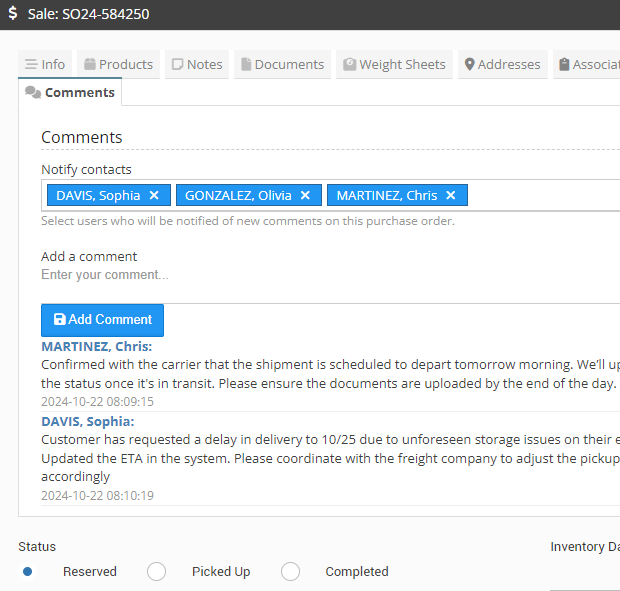Click the timestamp 2024-10-22 08:10:19
The image size is (620, 591).
coord(97,496)
